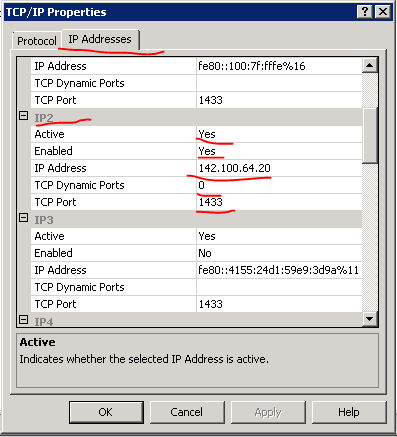397x437 pixels.
Task: Click the vertical scrollbar thumb
Action: coord(370,135)
